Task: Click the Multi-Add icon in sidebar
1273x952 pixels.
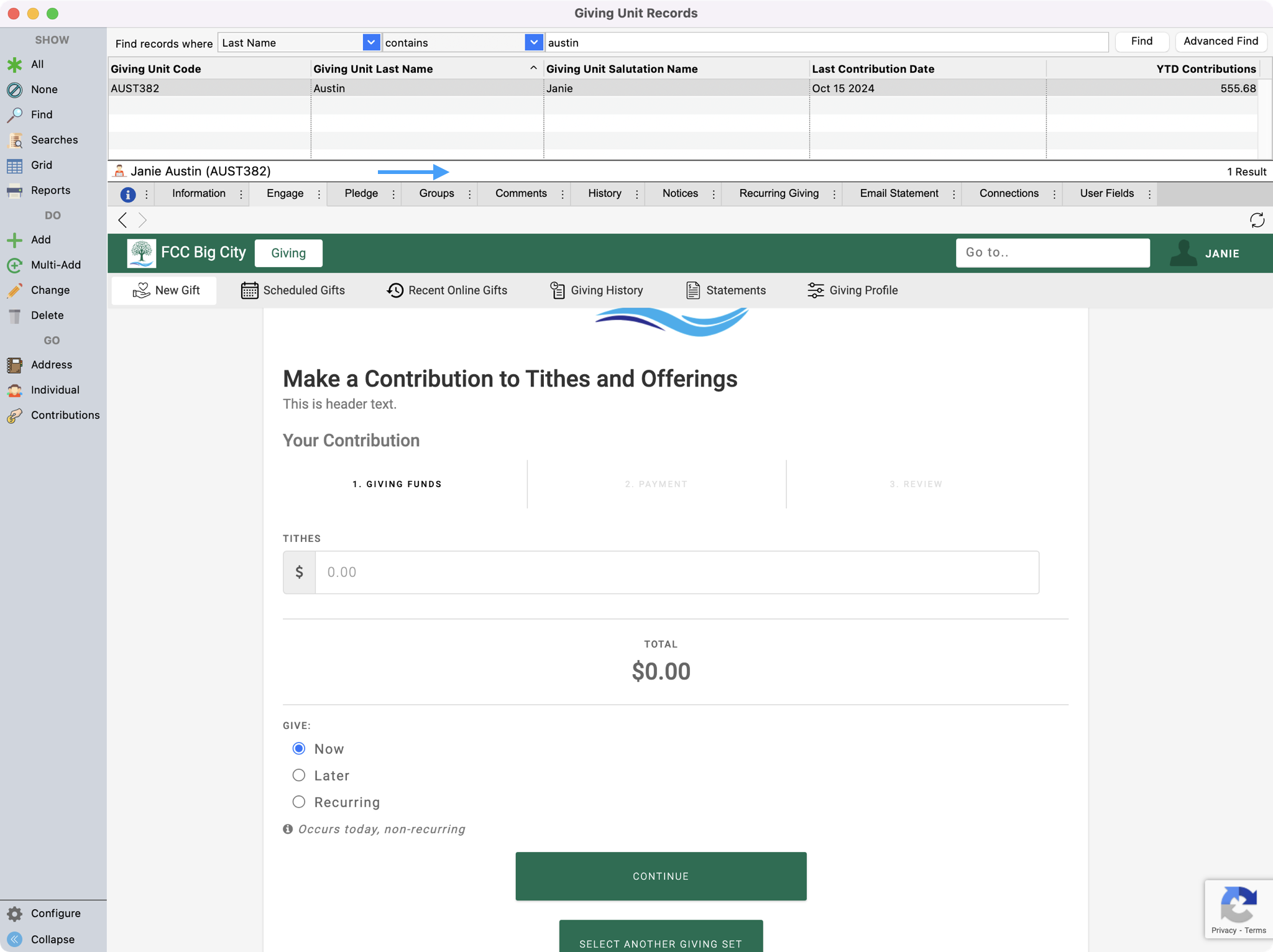Action: pos(15,265)
